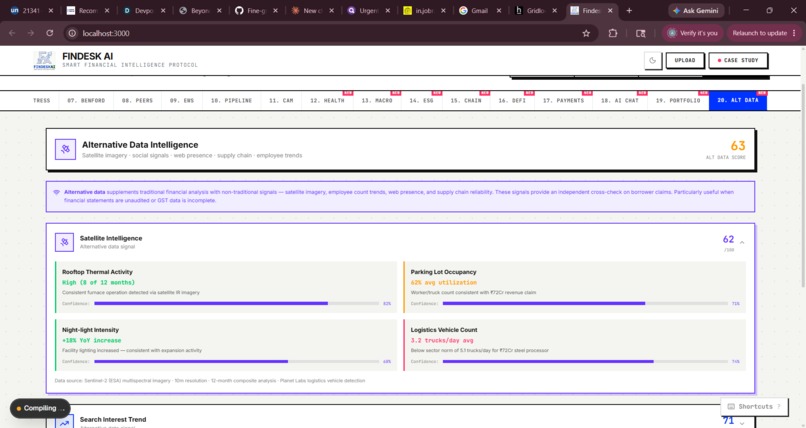Switch to the 07. BENFORD tab
This screenshot has height=428, width=806.
tap(86, 101)
